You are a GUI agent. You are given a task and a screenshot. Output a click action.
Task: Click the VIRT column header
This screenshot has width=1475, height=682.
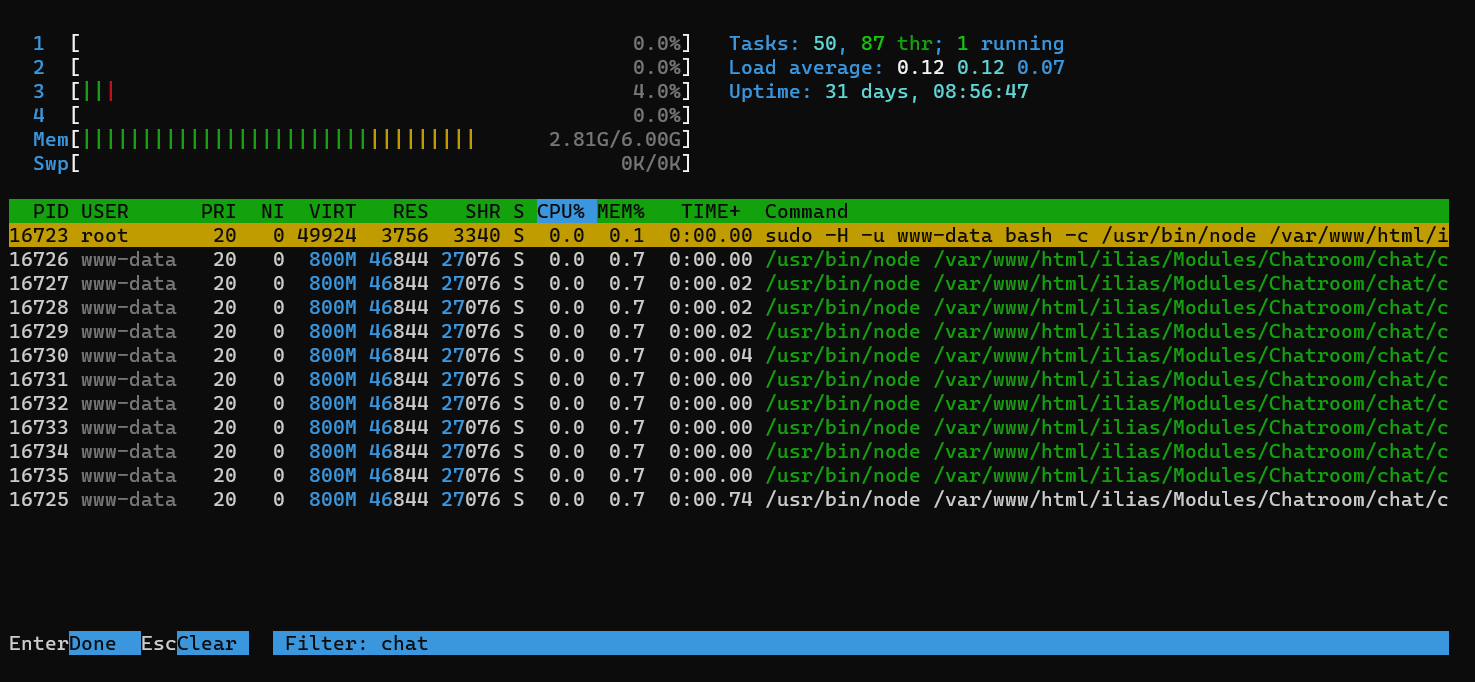(332, 211)
